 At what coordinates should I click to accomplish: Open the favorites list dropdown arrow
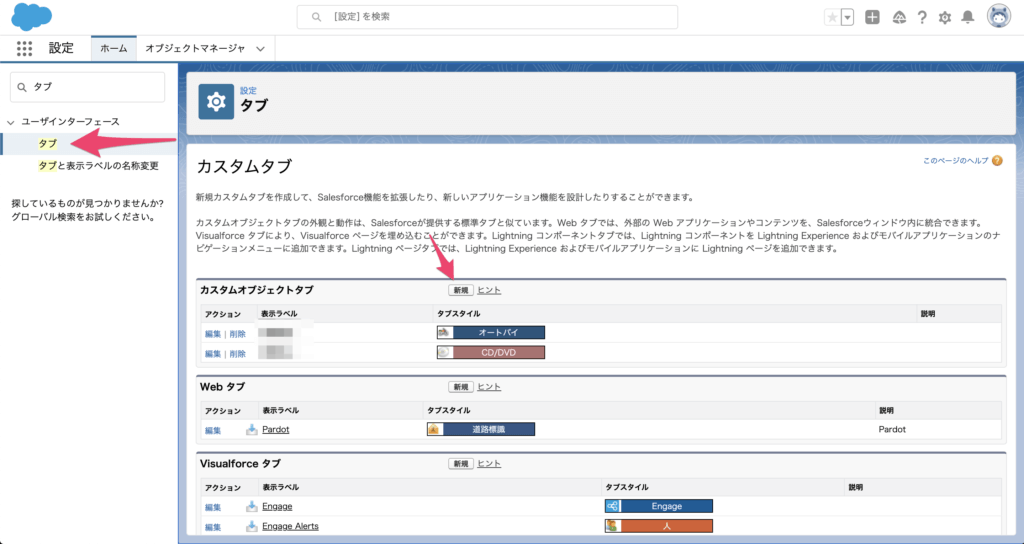(x=848, y=18)
